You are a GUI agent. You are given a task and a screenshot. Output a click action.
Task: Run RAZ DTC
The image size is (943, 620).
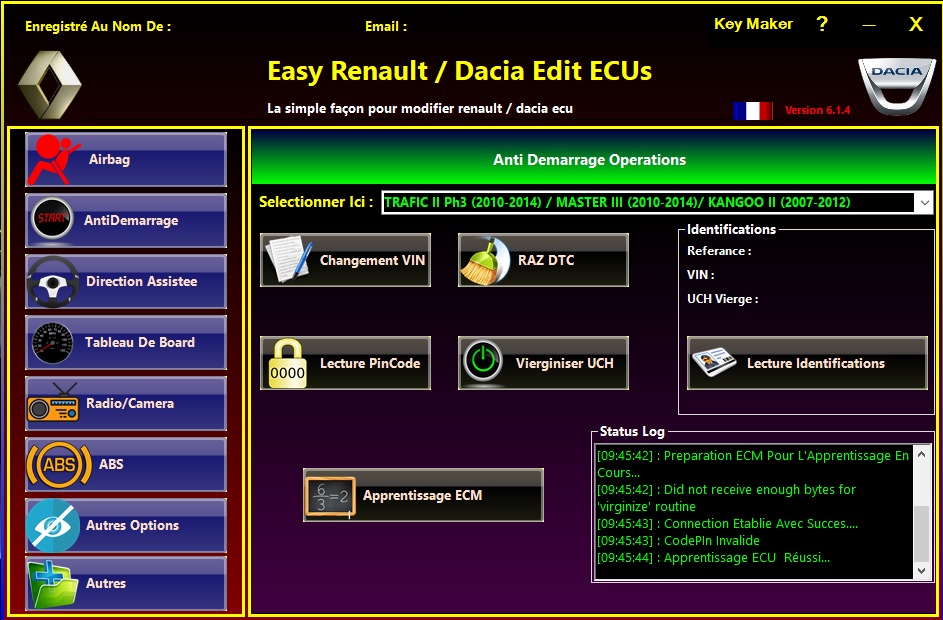click(543, 260)
